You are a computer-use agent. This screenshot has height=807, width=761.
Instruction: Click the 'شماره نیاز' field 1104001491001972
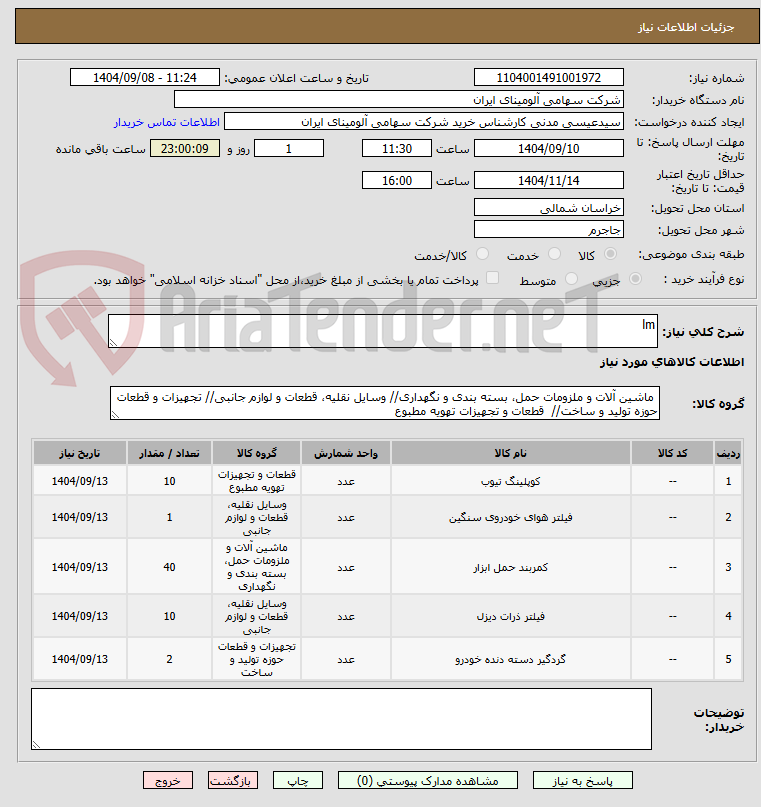[548, 78]
